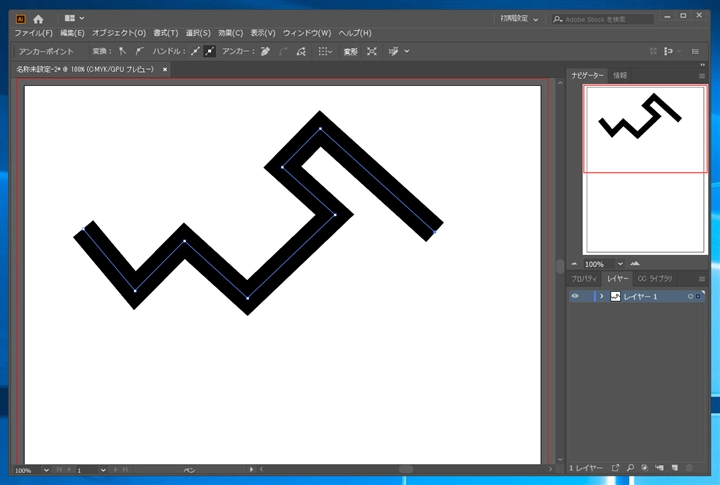720x485 pixels.
Task: Click the レイヤー 1 selection indicator square
Action: (698, 297)
